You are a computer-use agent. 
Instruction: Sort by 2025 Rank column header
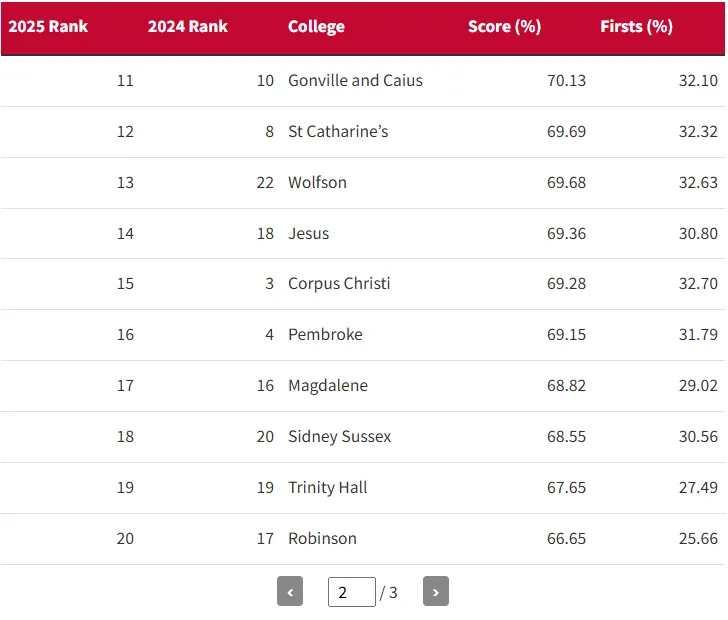click(48, 27)
